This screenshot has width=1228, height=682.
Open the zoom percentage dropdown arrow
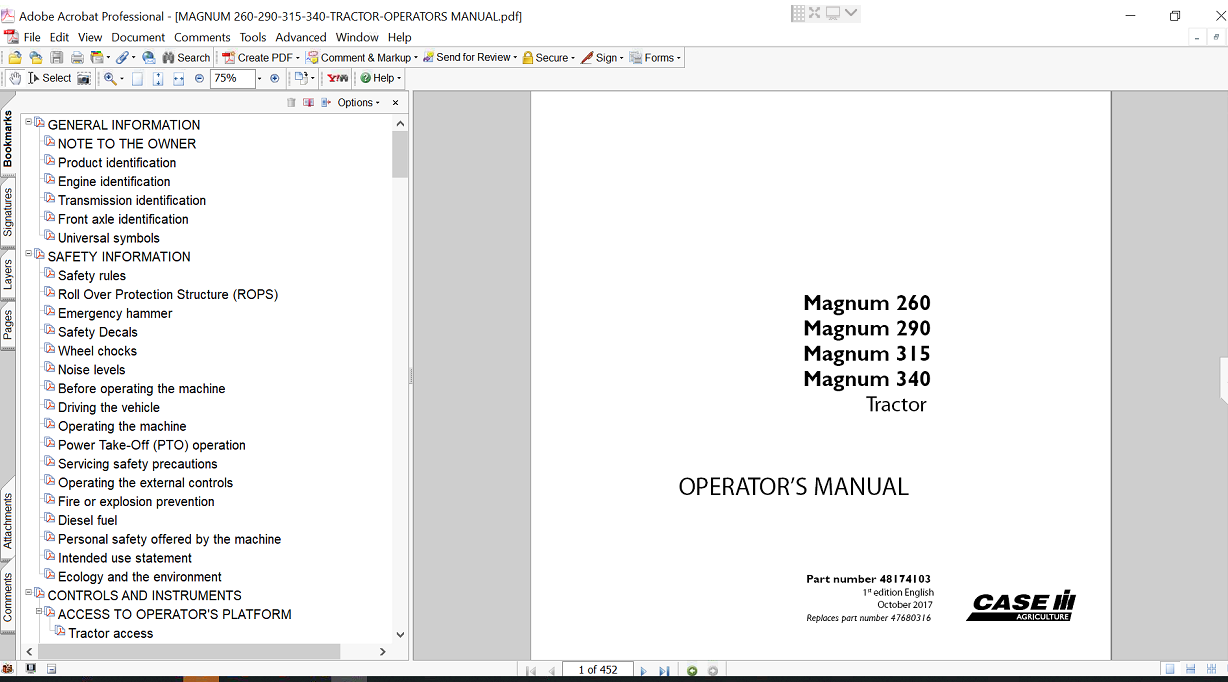tap(259, 78)
